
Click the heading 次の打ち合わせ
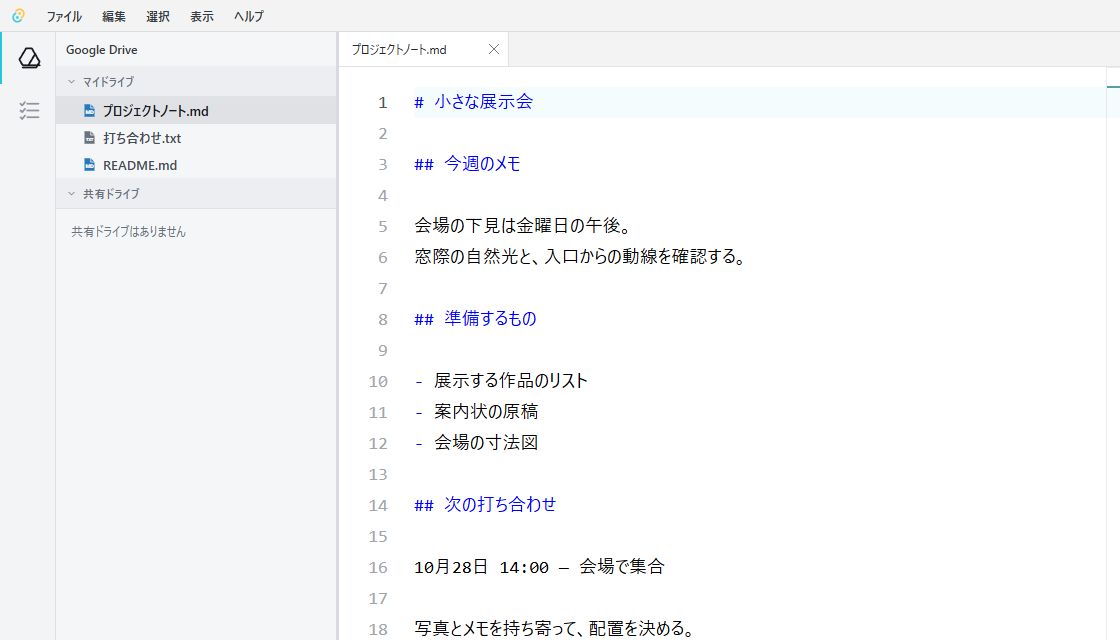pos(485,505)
